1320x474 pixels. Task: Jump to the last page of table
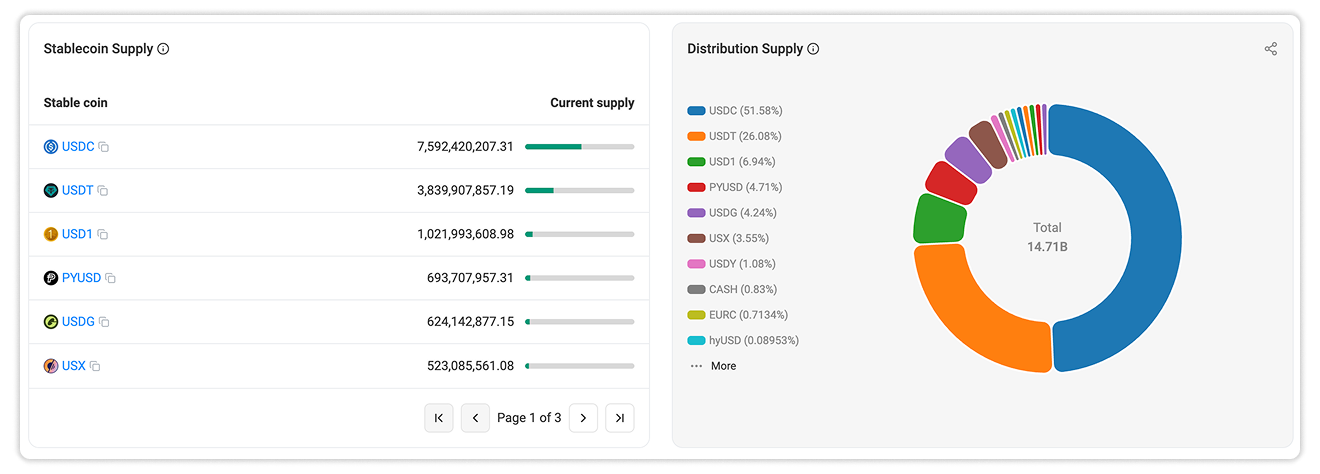[620, 418]
